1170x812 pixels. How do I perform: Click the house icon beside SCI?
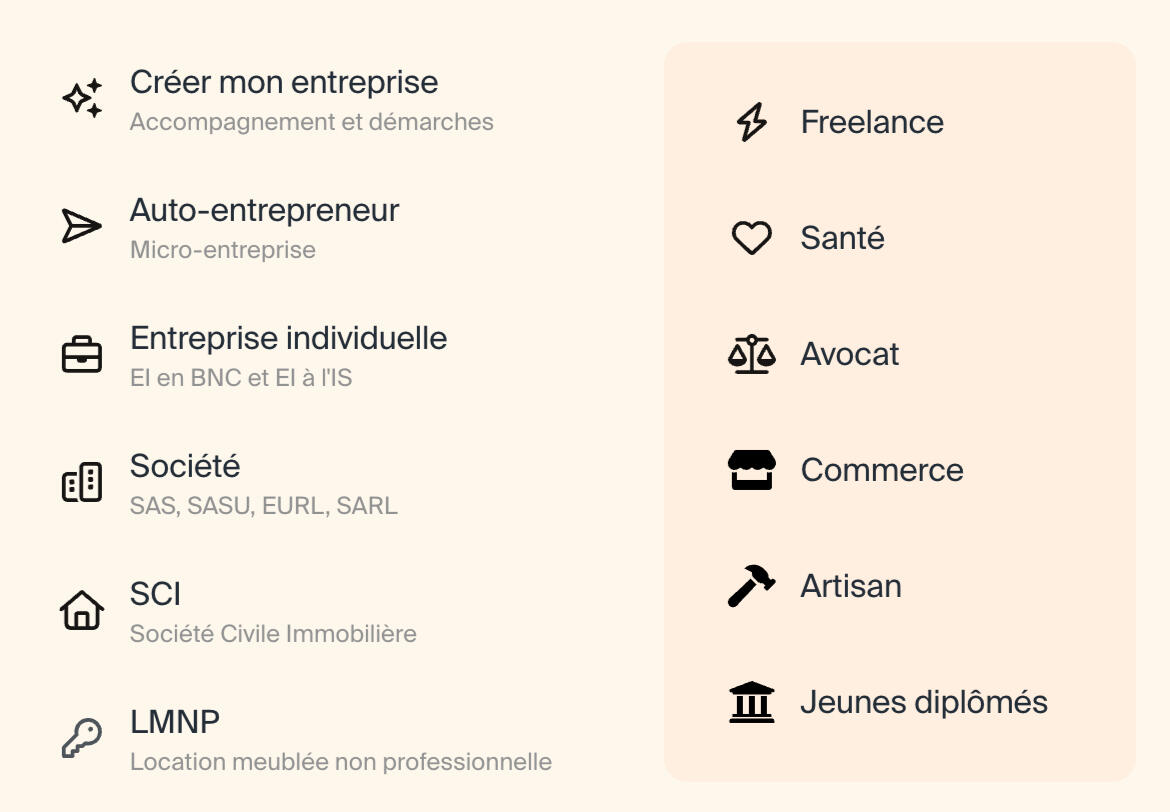coord(82,610)
